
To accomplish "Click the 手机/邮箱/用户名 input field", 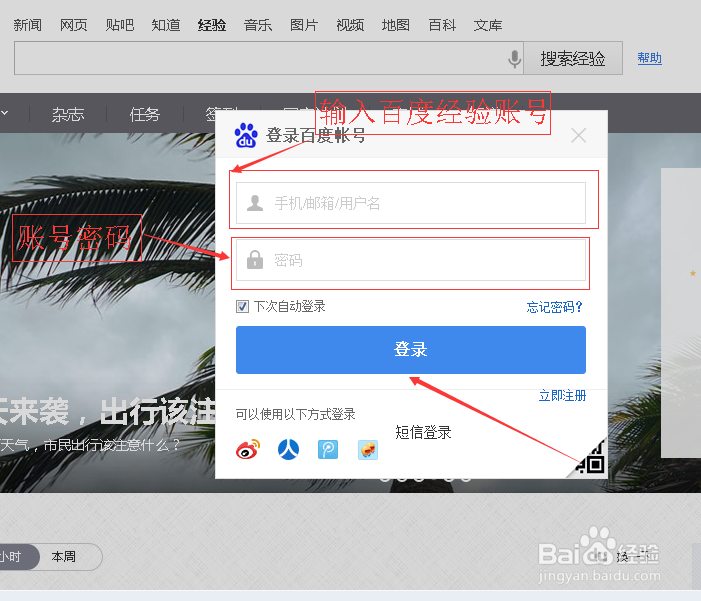I will coord(411,203).
